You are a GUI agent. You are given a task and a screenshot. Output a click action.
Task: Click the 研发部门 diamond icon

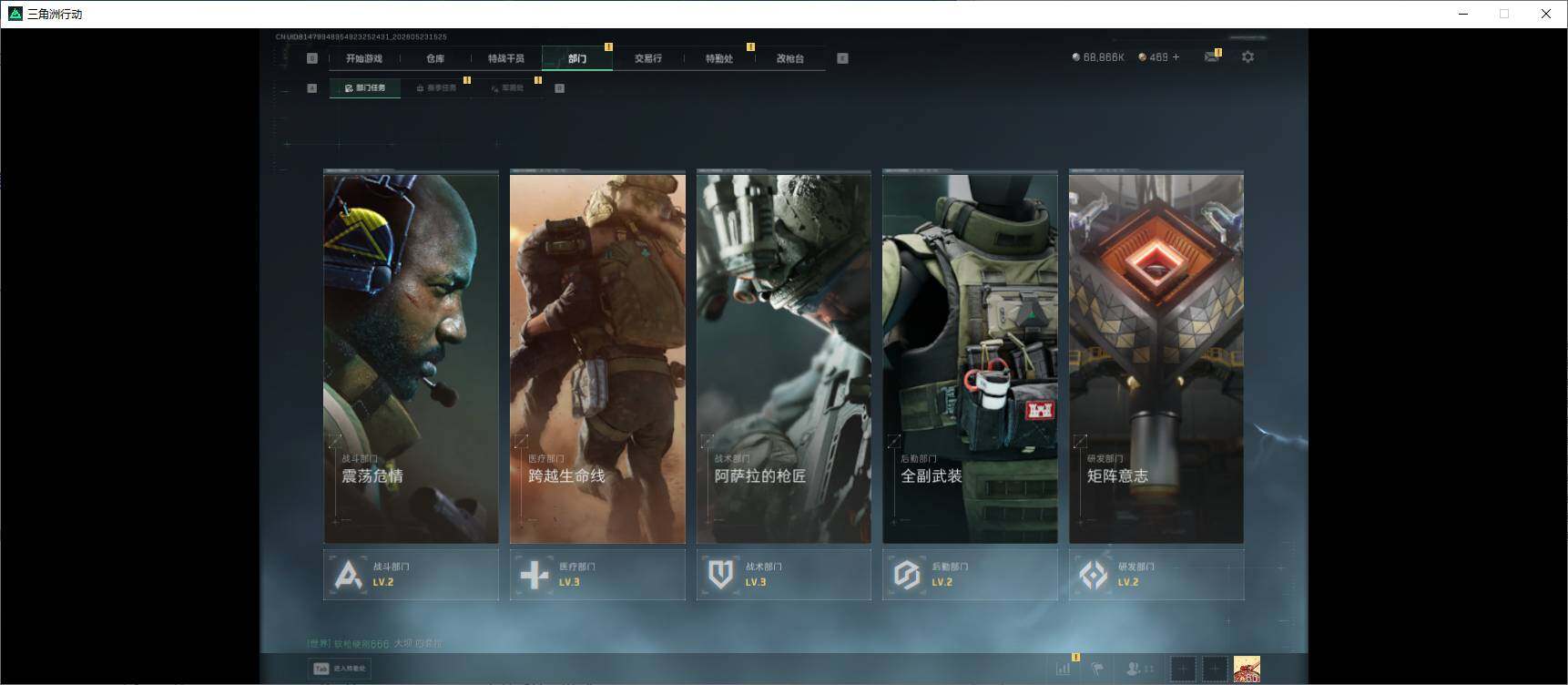pyautogui.click(x=1093, y=575)
